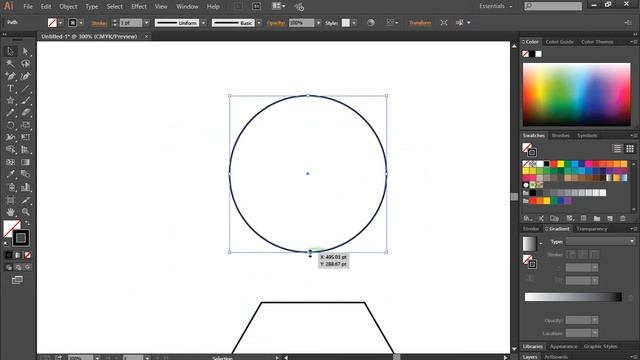Click the Transform link in control bar
Screen dimensions: 640x360
tap(420, 23)
